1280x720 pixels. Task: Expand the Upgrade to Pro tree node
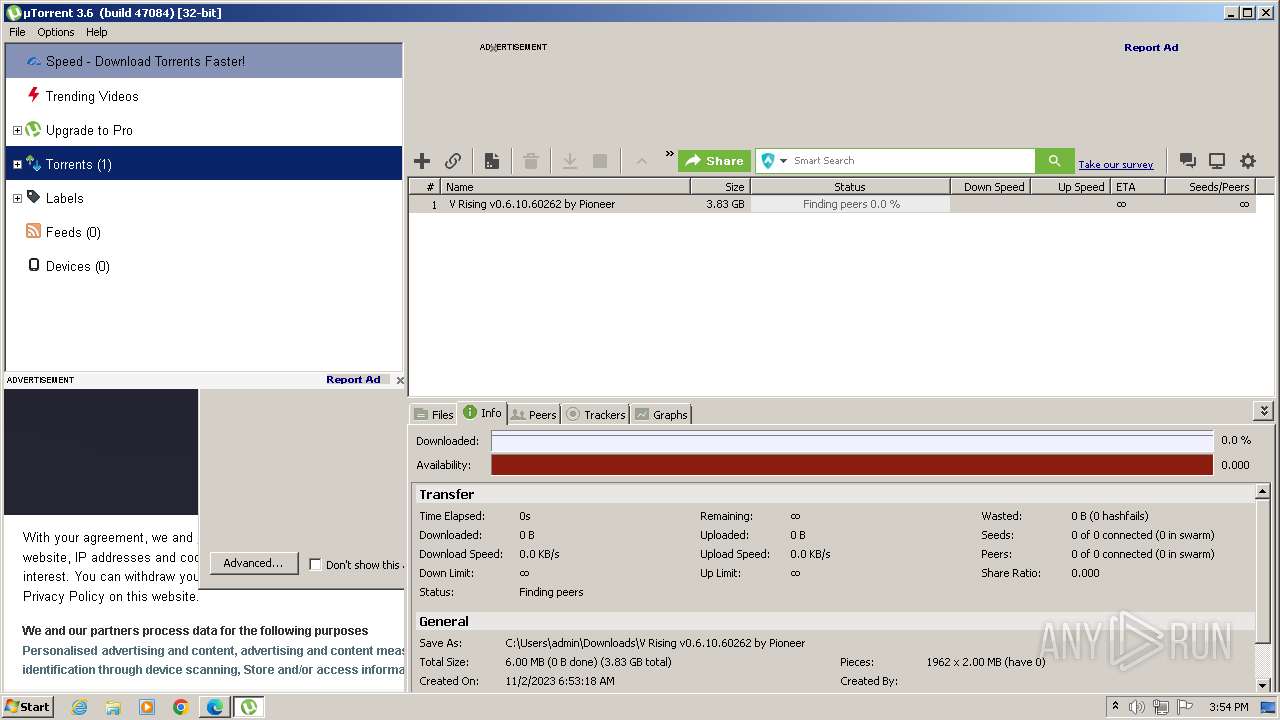pos(17,130)
